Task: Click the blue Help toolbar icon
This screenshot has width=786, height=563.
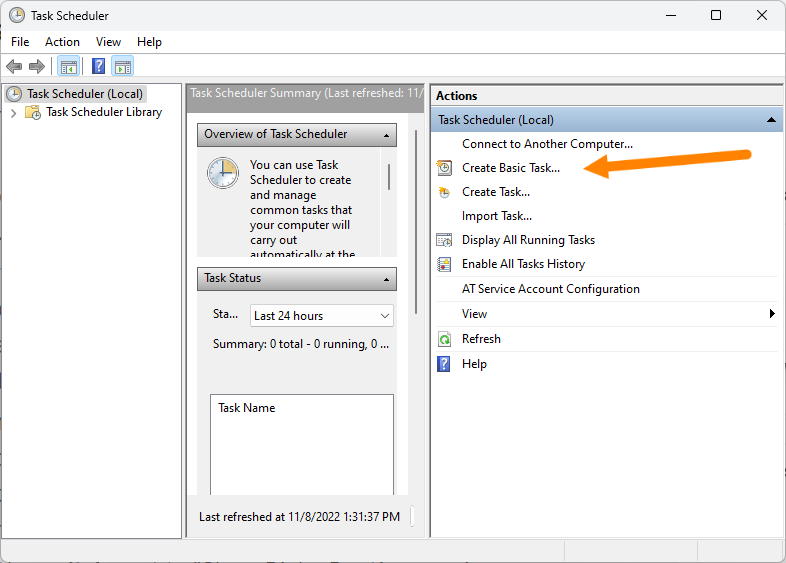Action: click(x=99, y=66)
